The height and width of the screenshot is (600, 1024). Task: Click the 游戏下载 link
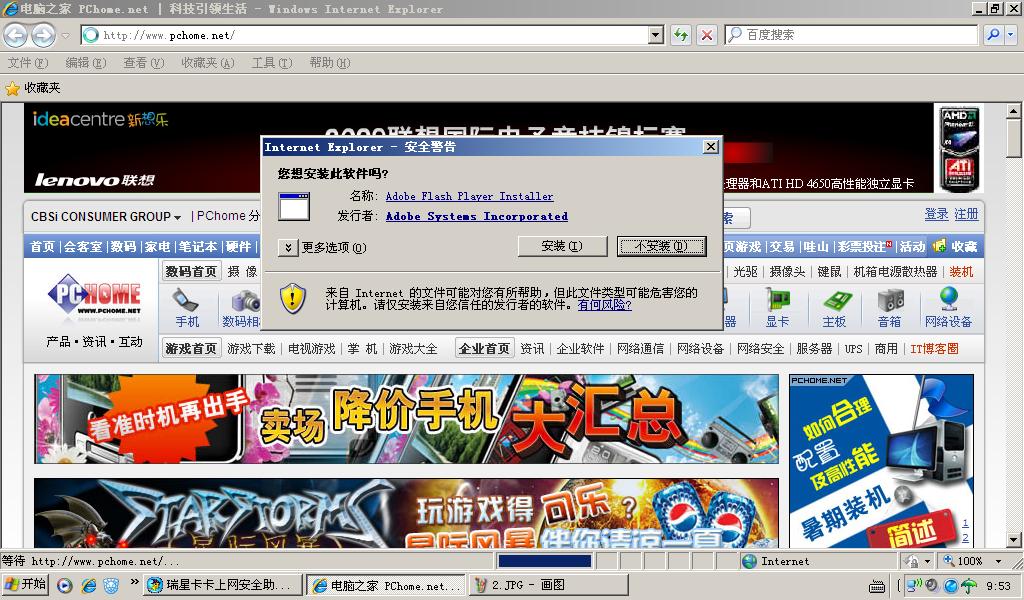251,349
